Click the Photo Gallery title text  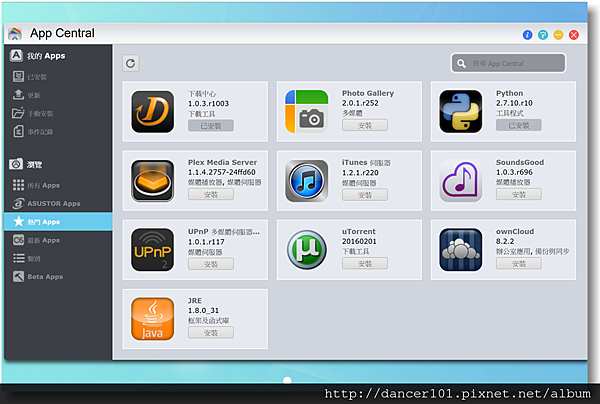tap(368, 93)
